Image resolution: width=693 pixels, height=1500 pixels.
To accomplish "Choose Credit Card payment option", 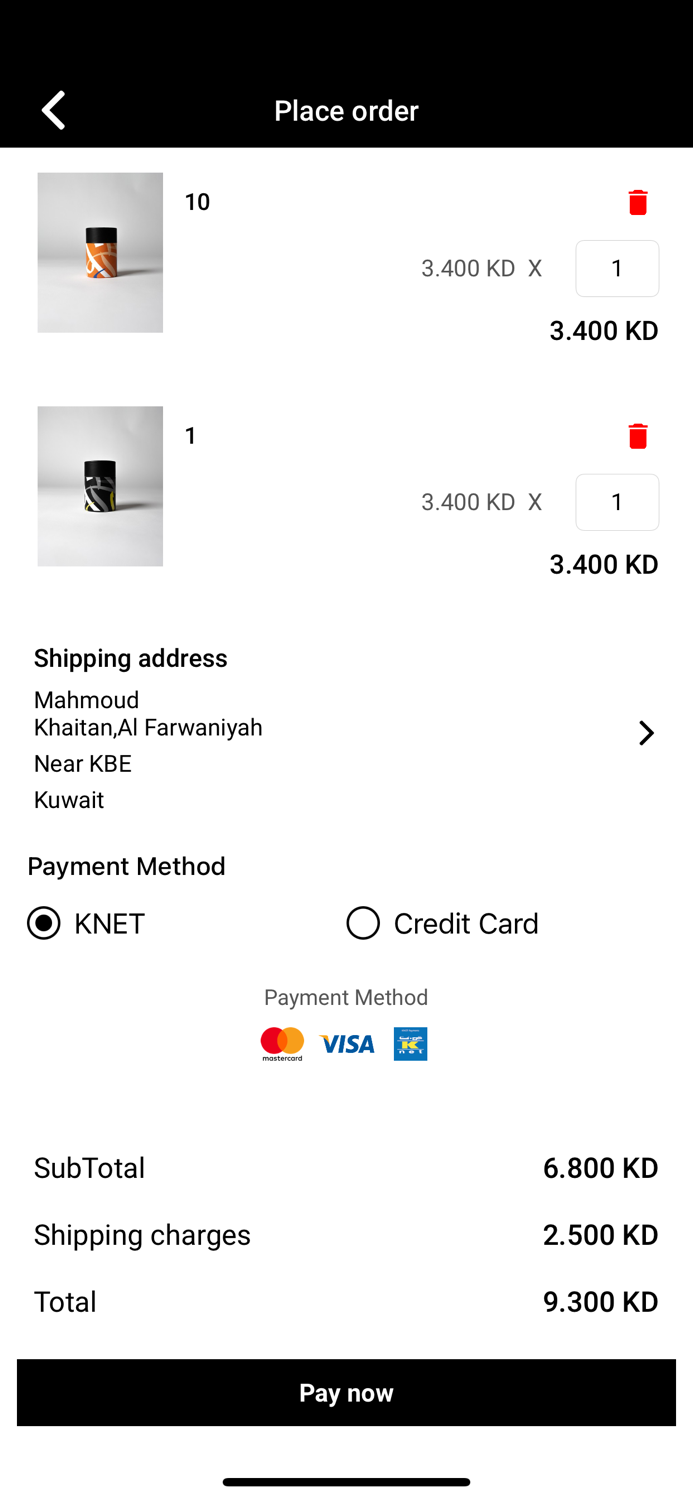I will coord(363,923).
